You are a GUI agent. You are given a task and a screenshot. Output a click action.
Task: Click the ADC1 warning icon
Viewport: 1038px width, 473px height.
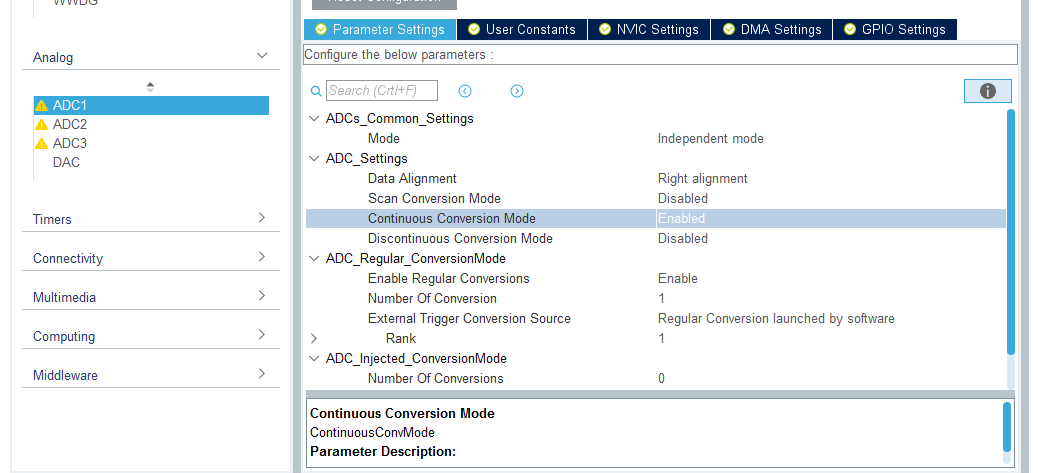point(42,106)
